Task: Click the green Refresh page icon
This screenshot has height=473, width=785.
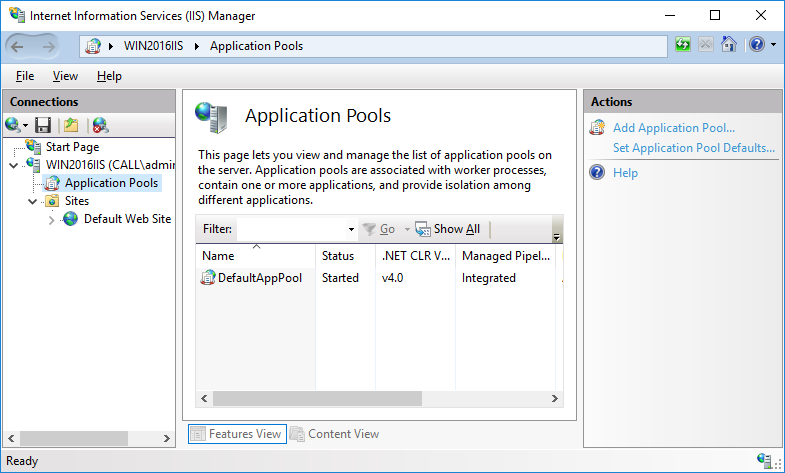Action: tap(682, 45)
